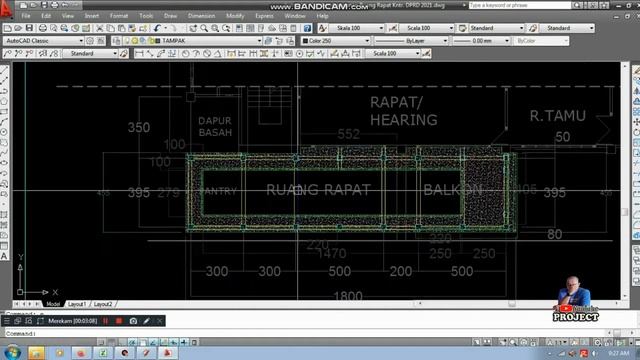This screenshot has width=640, height=360.
Task: Click the Cut scissors icon
Action: (100, 28)
